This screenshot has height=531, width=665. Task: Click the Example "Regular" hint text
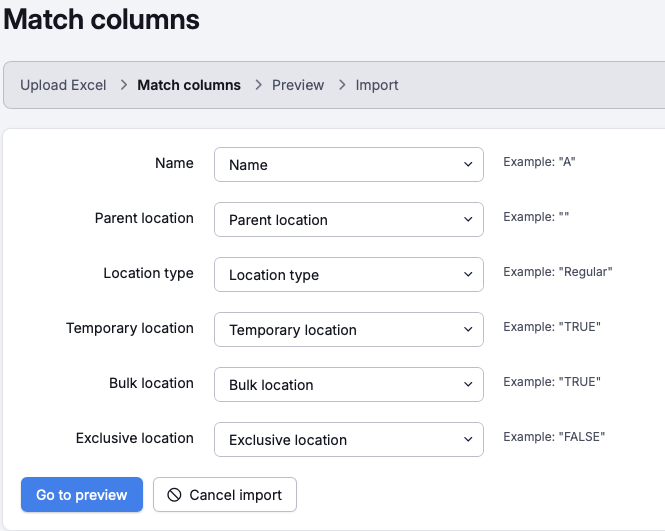click(x=557, y=272)
